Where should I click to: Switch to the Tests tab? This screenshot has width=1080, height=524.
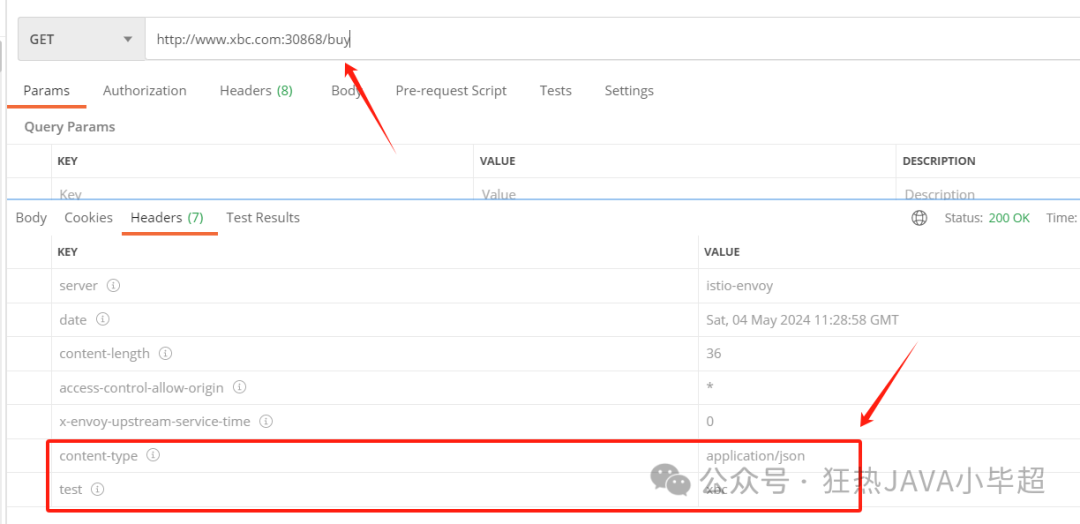coord(556,91)
